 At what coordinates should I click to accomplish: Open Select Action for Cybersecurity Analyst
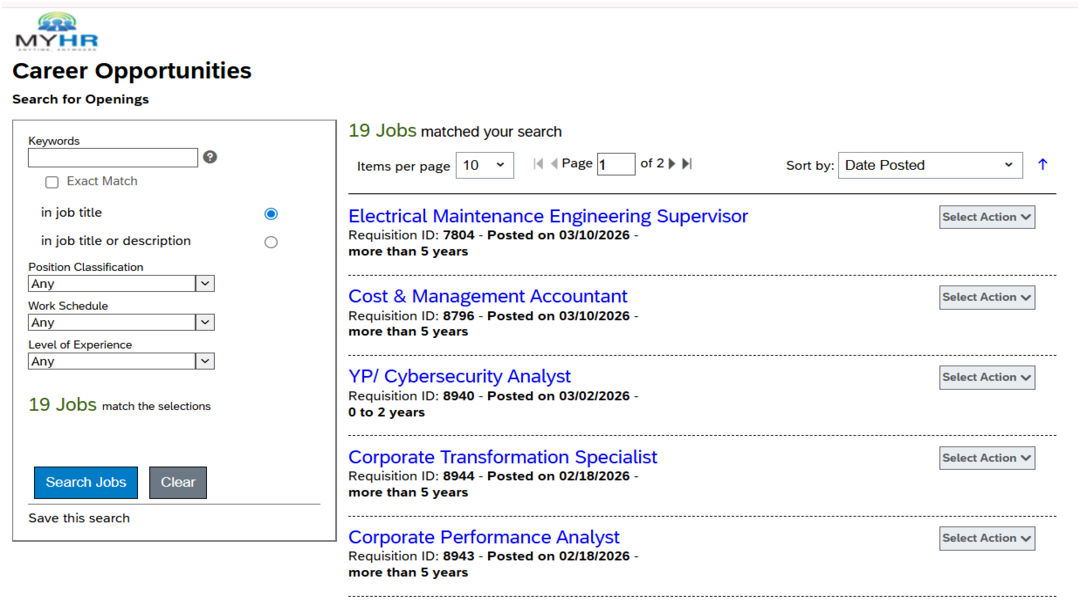(x=986, y=378)
